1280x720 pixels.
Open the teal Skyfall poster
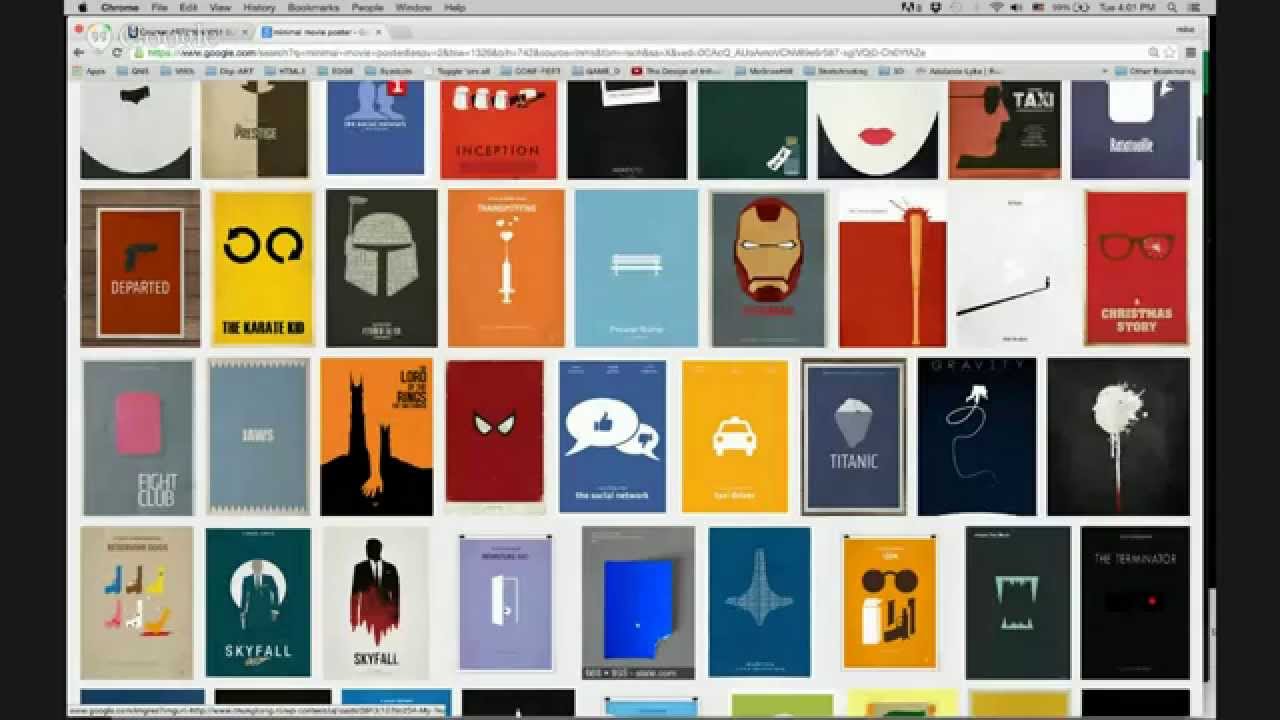258,603
